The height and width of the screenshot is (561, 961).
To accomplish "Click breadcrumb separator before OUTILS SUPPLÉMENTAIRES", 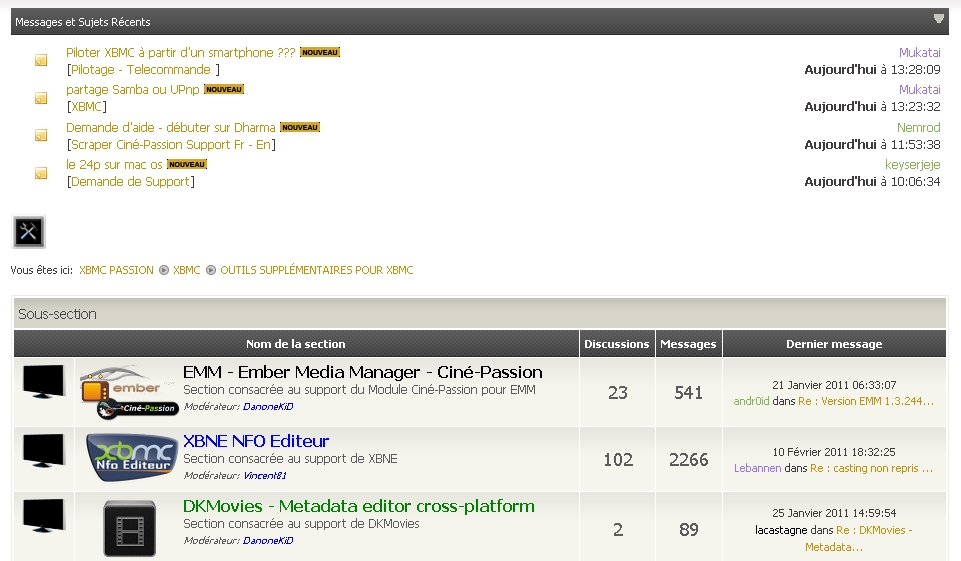I will (211, 270).
